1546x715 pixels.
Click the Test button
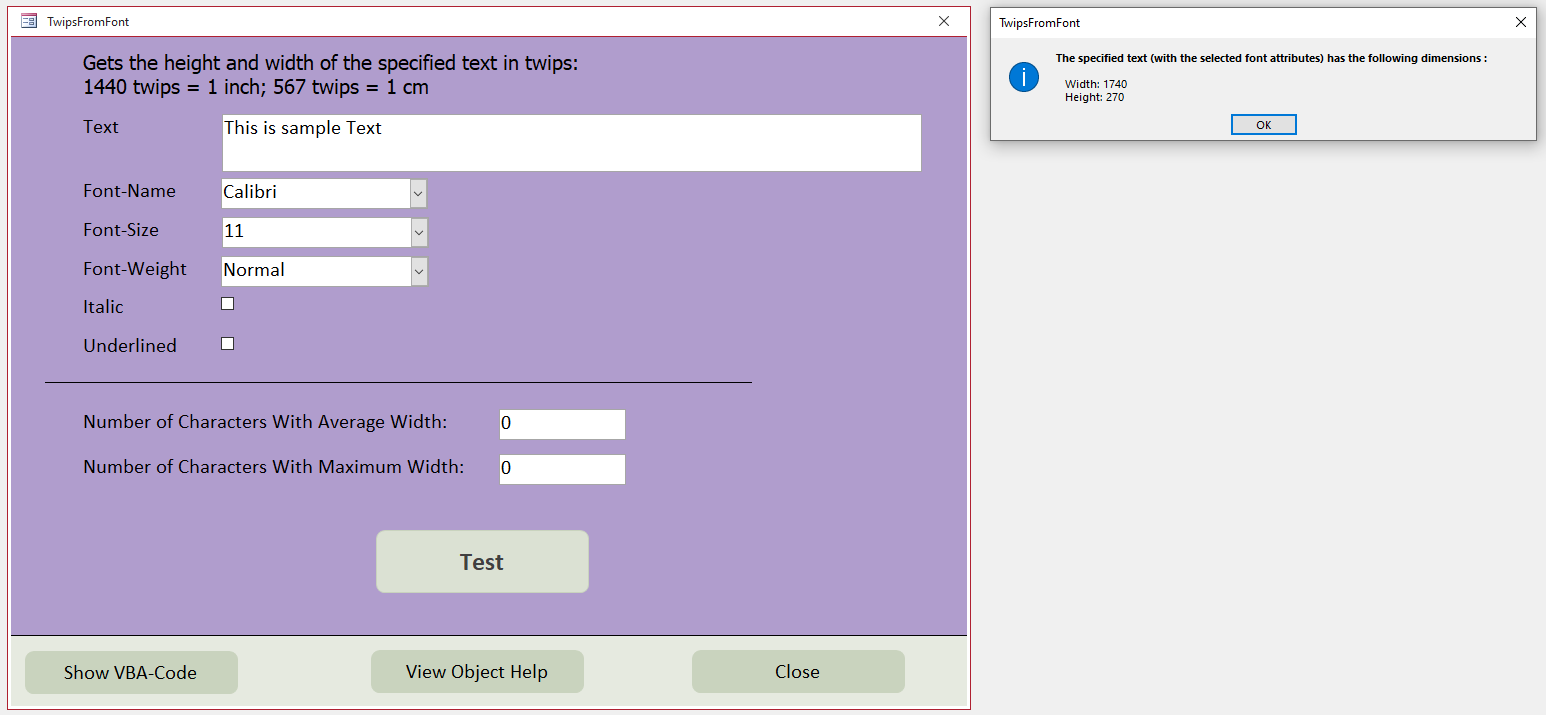pyautogui.click(x=482, y=562)
